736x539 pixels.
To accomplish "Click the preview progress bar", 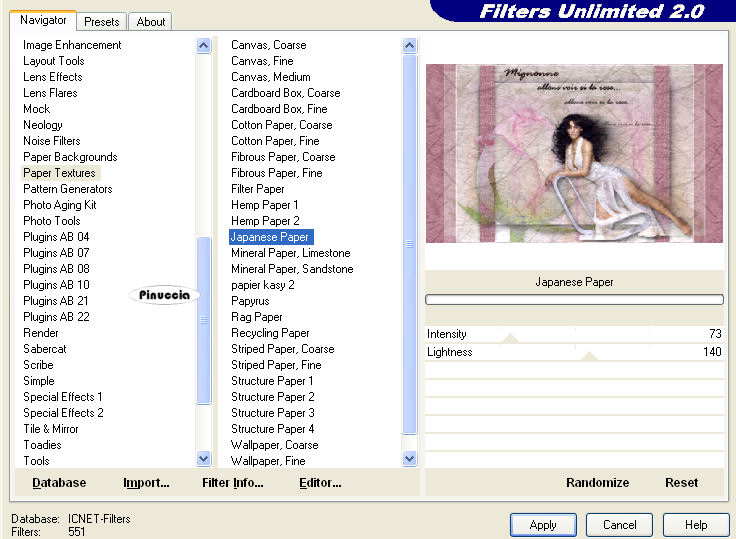I will pos(574,300).
